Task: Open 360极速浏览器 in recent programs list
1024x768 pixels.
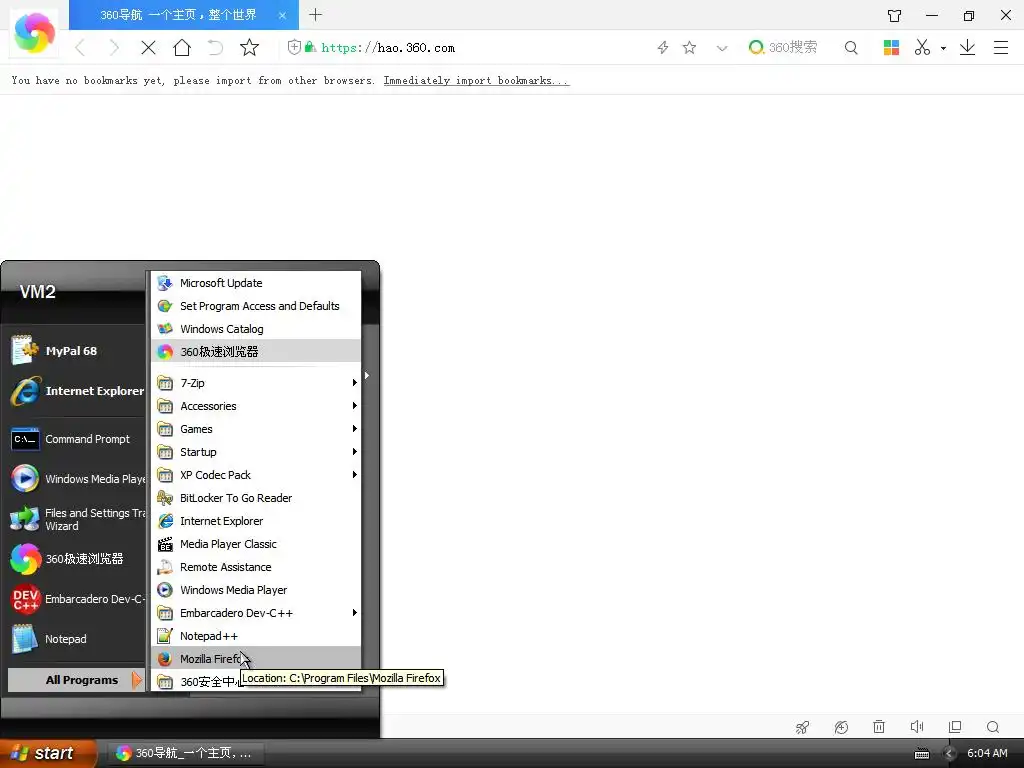Action: [x=76, y=558]
